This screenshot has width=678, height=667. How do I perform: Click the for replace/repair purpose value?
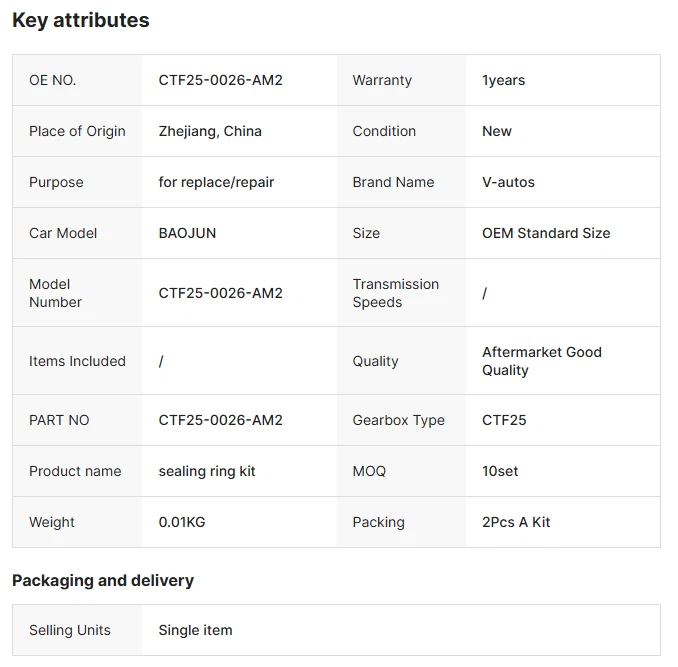216,182
